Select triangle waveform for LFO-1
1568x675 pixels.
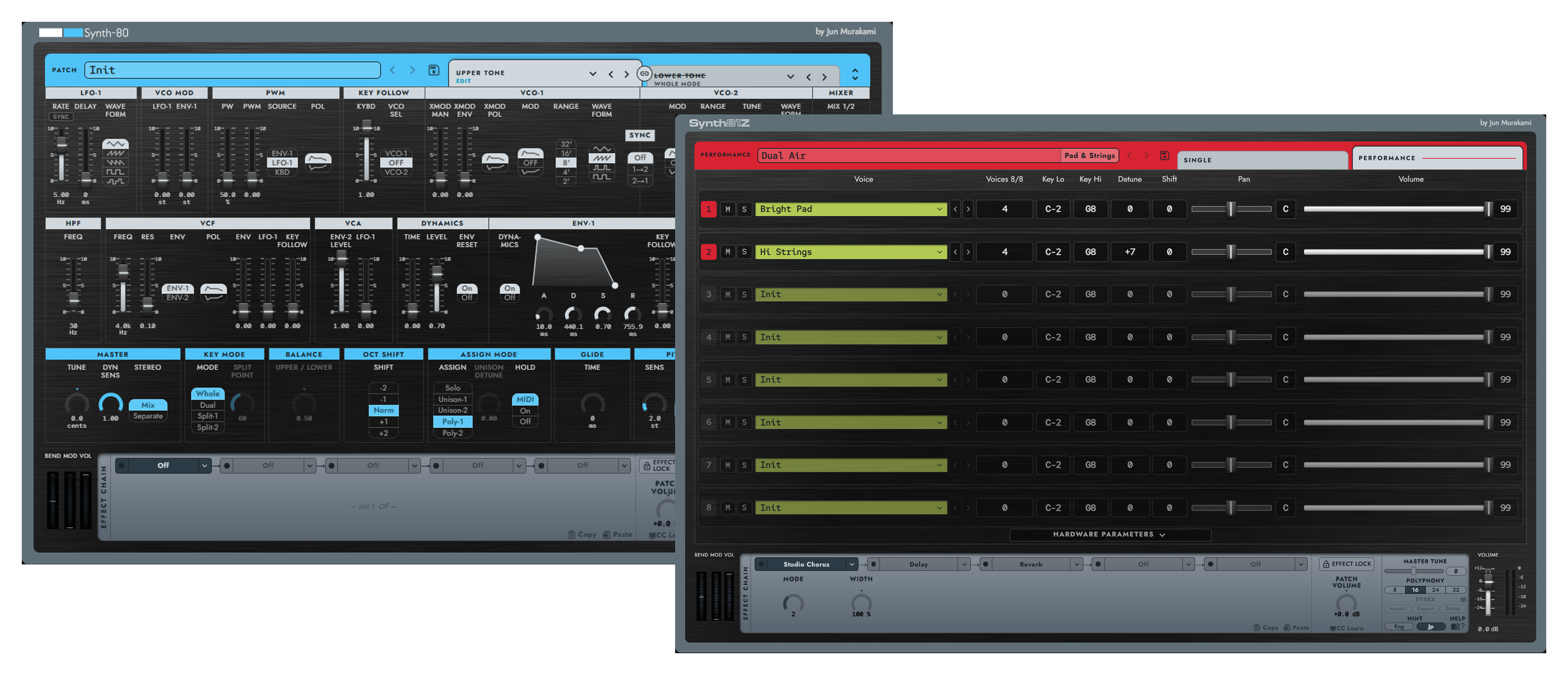115,144
